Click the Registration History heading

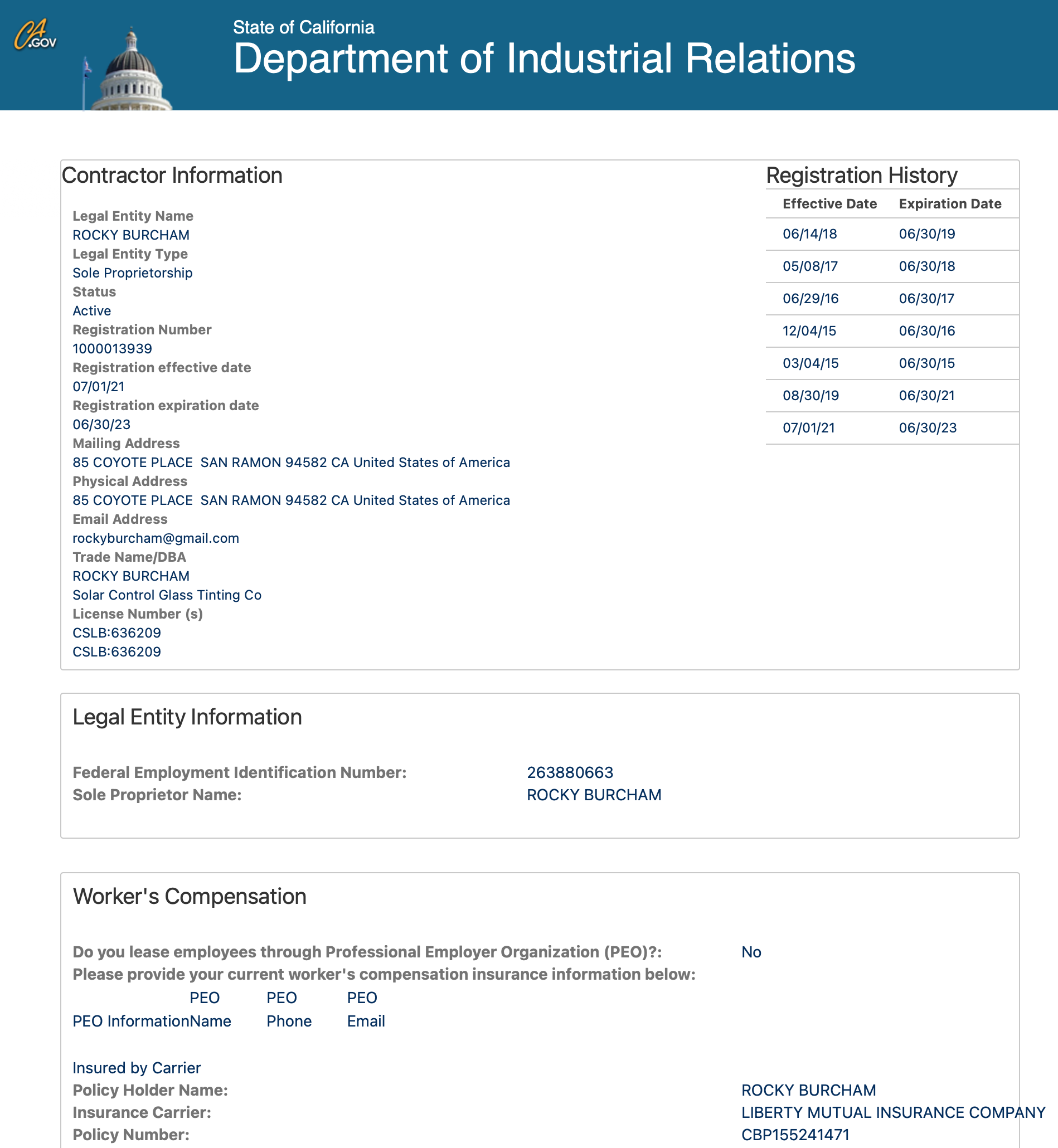(862, 175)
